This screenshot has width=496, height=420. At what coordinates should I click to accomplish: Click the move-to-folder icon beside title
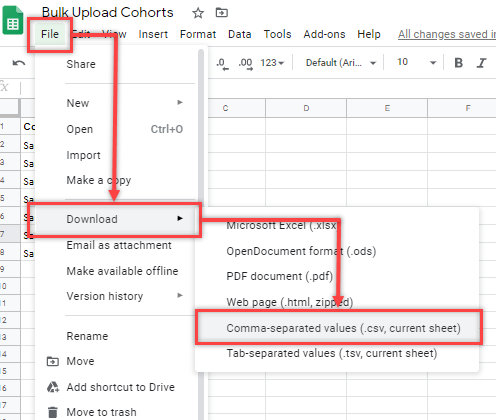pyautogui.click(x=221, y=13)
